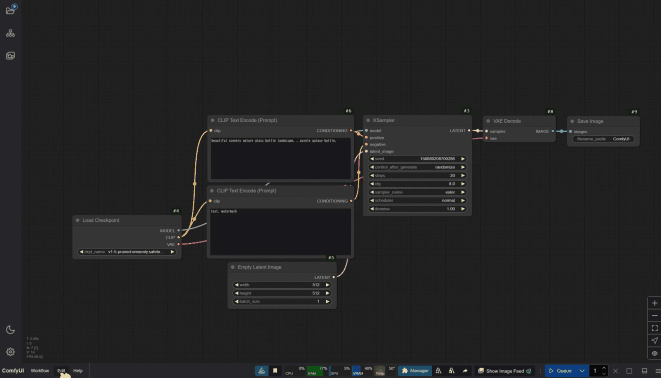This screenshot has height=378, width=661.
Task: Collapse the KSampler node via title dot
Action: [x=368, y=120]
